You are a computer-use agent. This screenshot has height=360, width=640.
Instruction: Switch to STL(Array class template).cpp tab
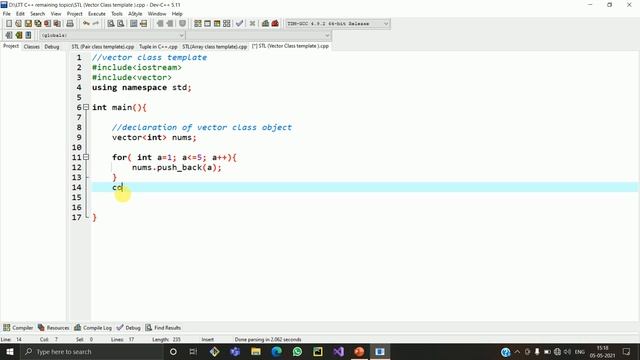point(215,47)
